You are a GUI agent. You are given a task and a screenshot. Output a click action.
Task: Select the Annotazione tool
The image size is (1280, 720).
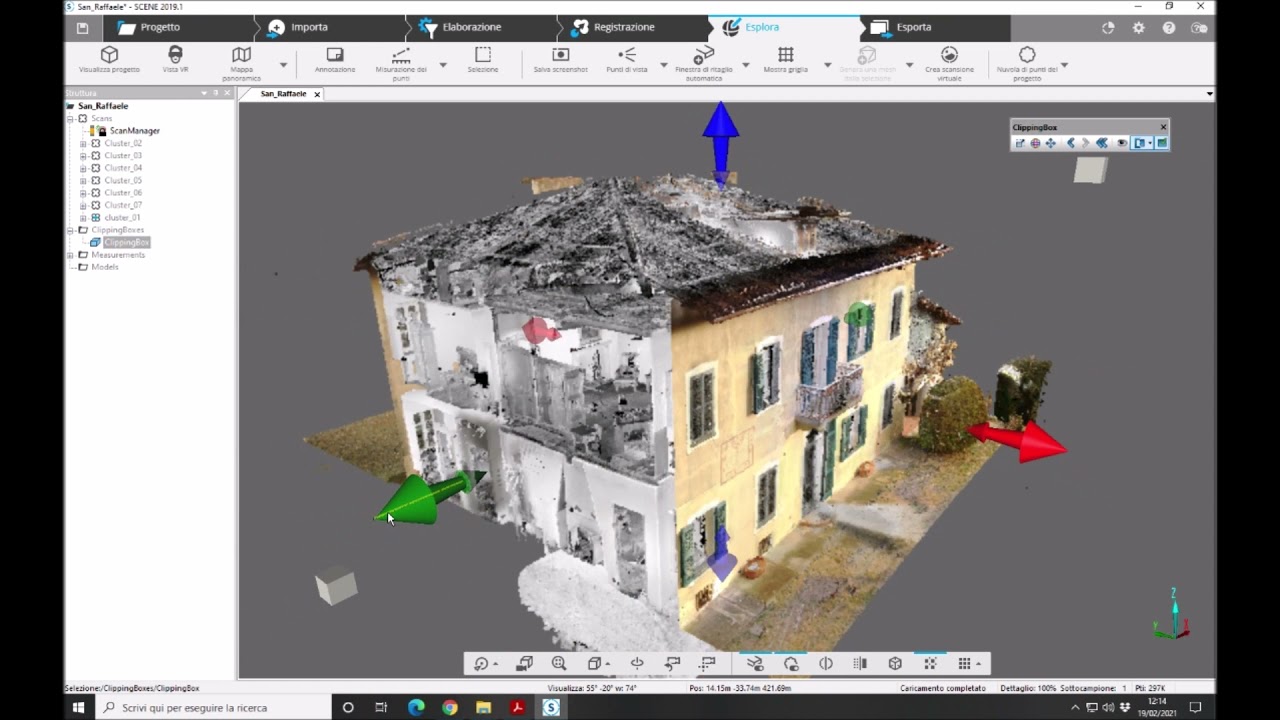335,60
